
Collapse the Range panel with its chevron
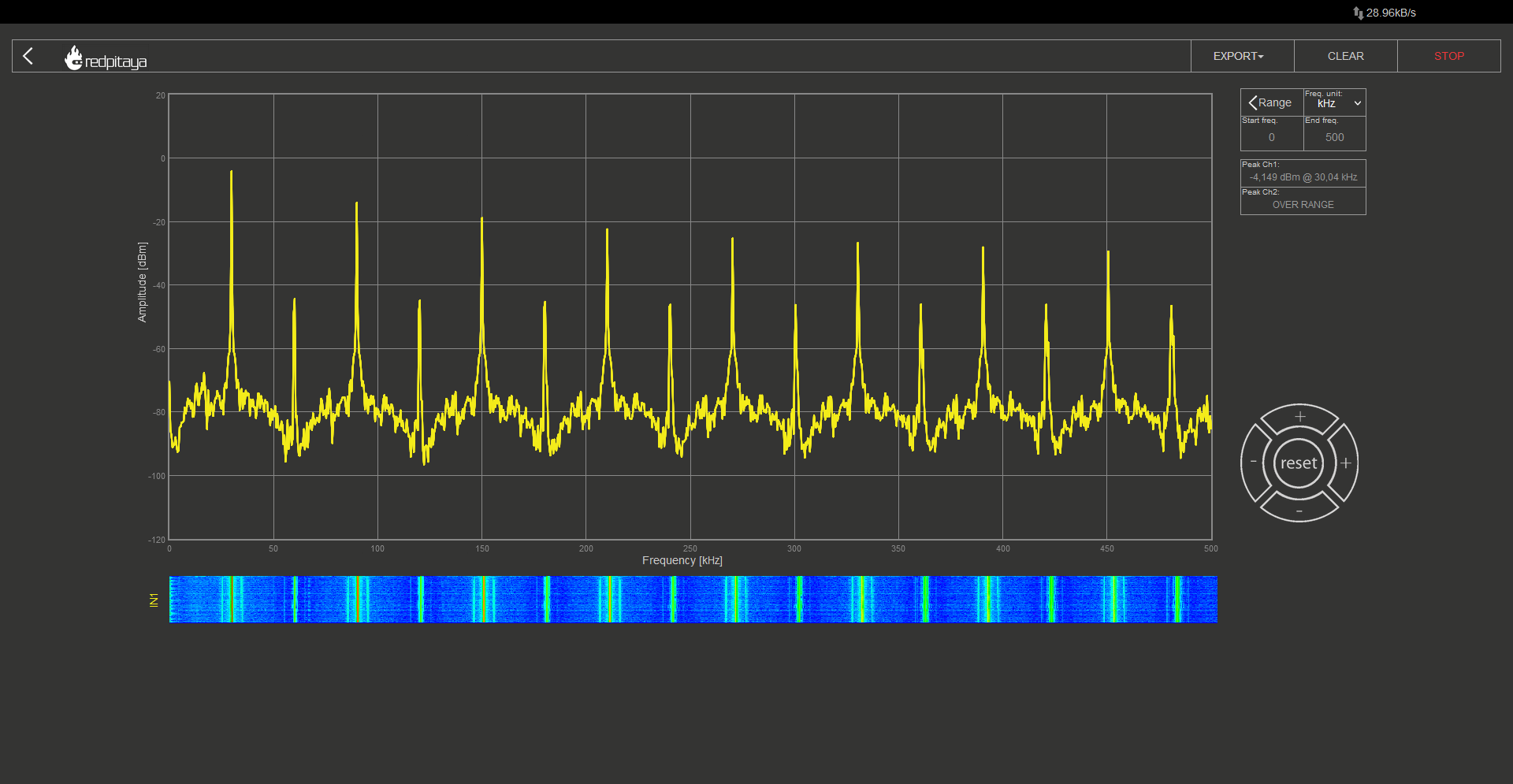pyautogui.click(x=1253, y=103)
